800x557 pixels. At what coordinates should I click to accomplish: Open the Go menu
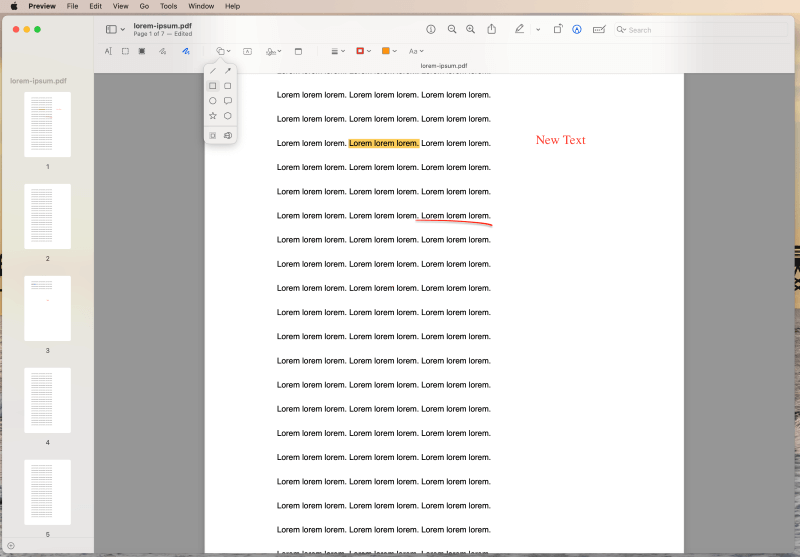[x=144, y=6]
